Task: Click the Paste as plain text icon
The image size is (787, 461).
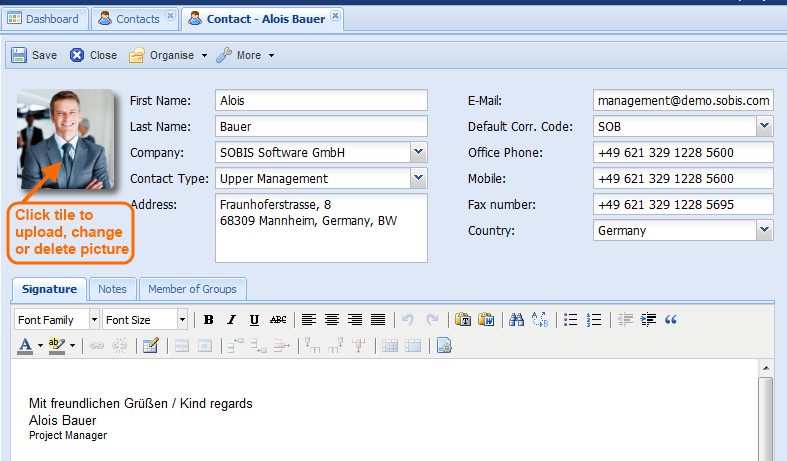Action: pos(463,320)
